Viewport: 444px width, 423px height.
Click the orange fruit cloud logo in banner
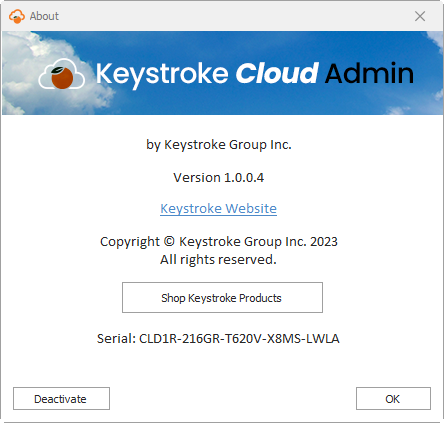click(x=62, y=74)
